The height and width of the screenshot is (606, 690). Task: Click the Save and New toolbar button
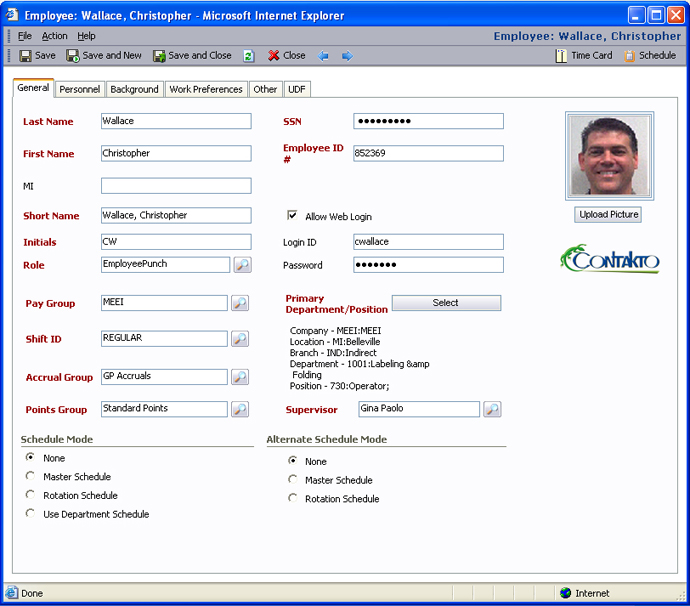click(104, 56)
